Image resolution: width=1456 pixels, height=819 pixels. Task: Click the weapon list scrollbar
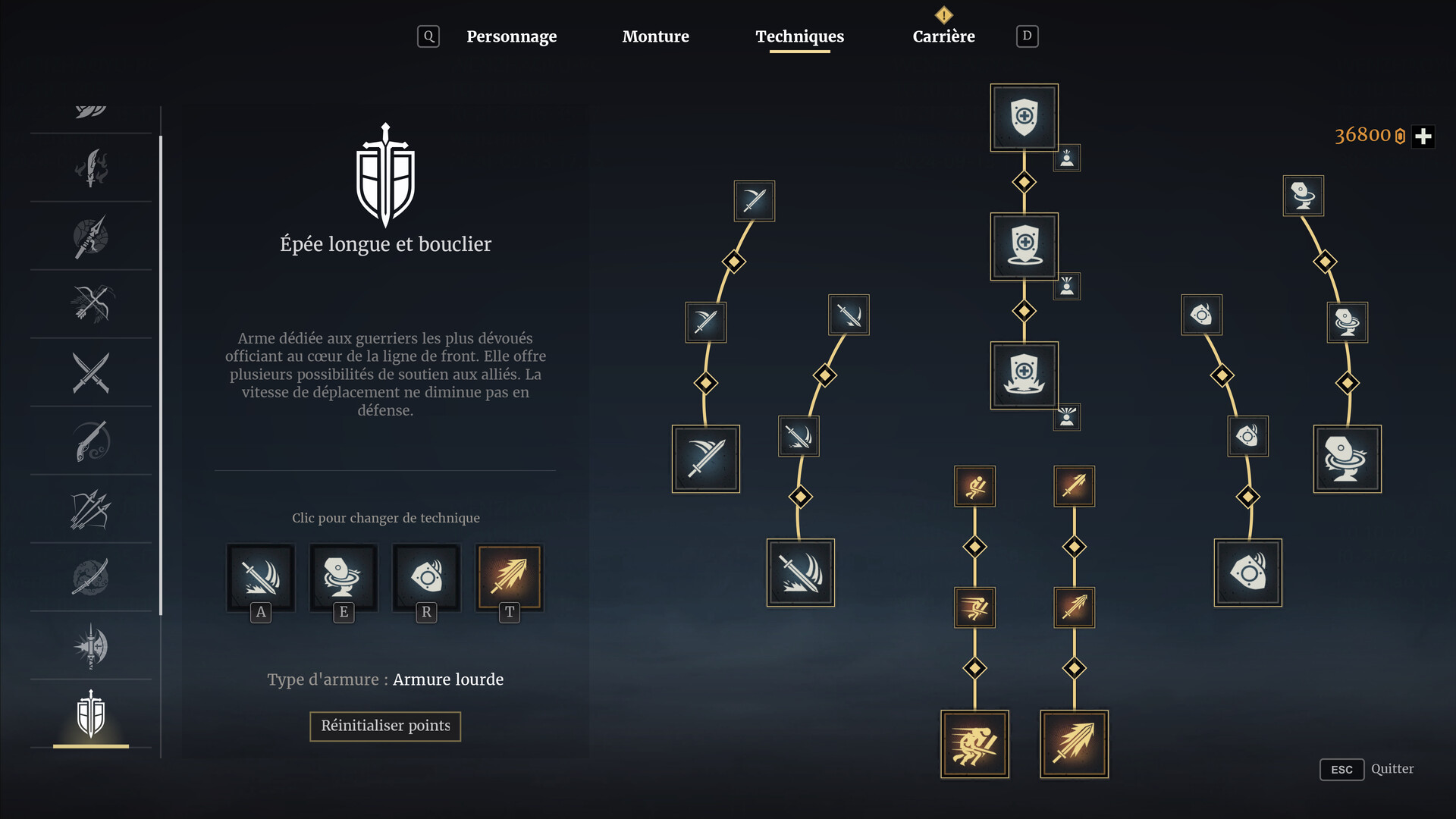(161, 375)
